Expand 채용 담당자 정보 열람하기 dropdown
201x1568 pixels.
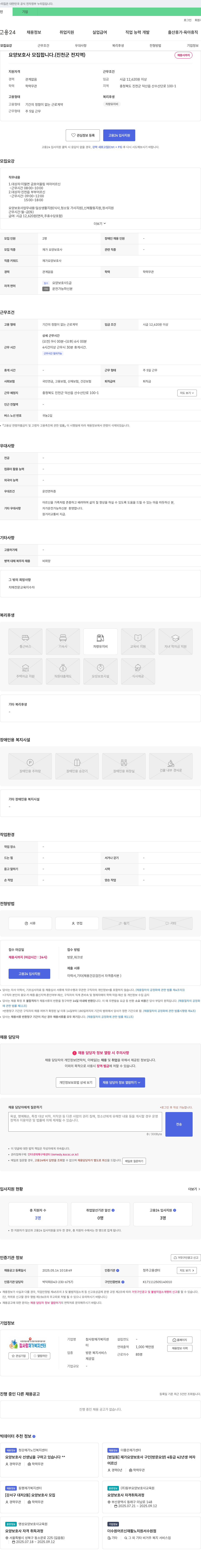click(122, 1082)
